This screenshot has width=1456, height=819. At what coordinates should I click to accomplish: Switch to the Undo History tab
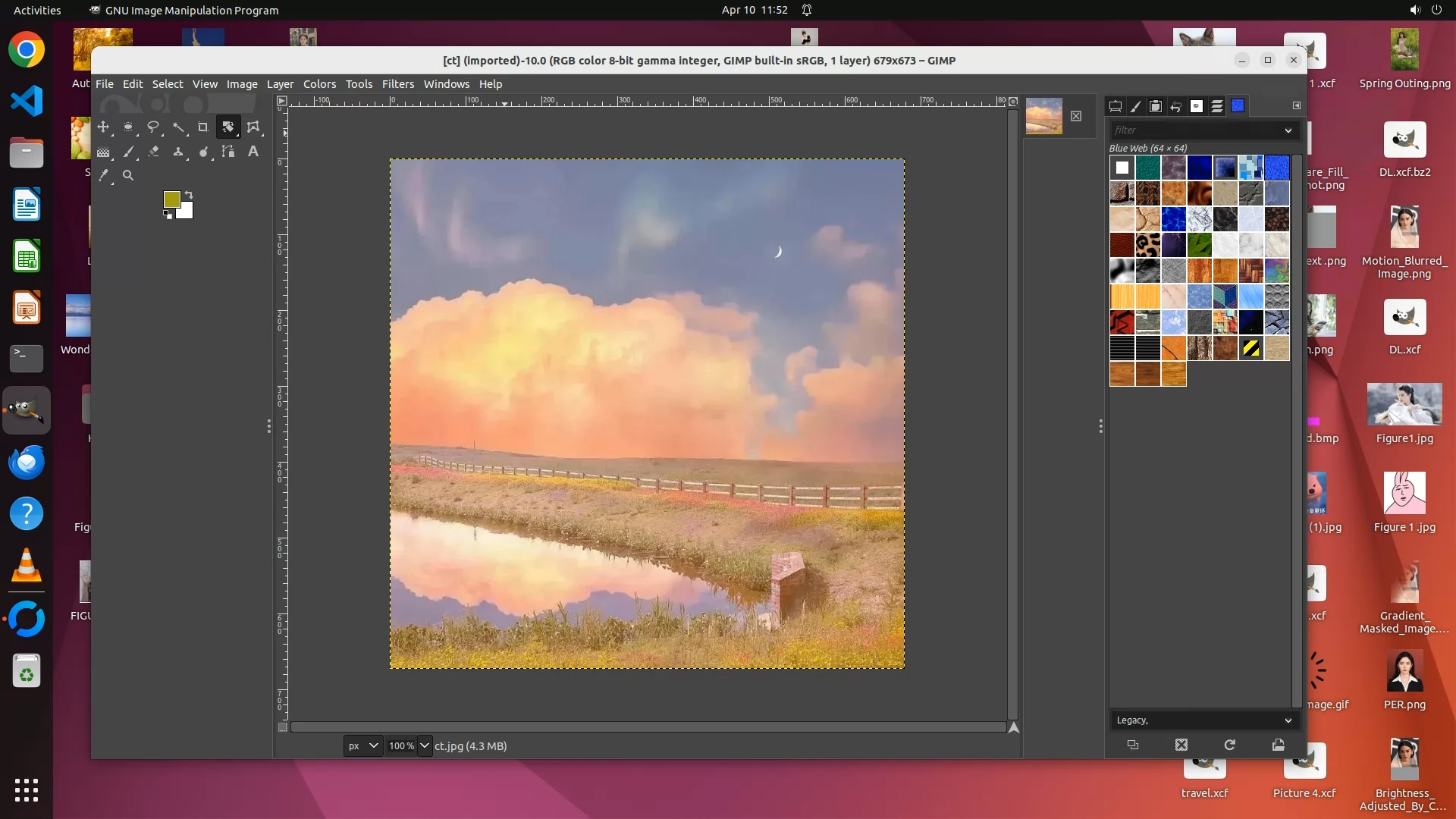1176,106
